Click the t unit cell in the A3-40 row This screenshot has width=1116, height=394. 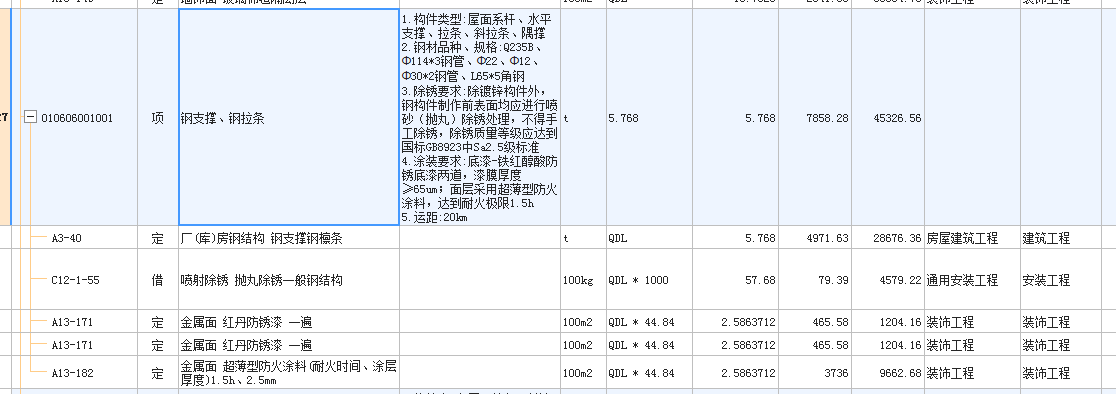click(583, 238)
